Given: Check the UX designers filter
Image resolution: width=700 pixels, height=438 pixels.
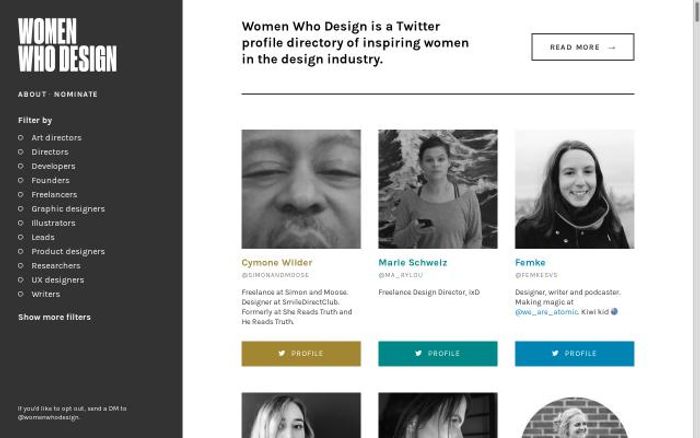Looking at the screenshot, I should point(21,280).
